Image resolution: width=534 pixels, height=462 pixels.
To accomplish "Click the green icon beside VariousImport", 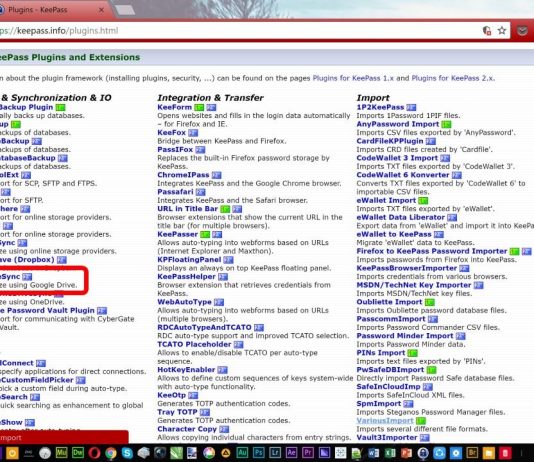I will (x=421, y=421).
